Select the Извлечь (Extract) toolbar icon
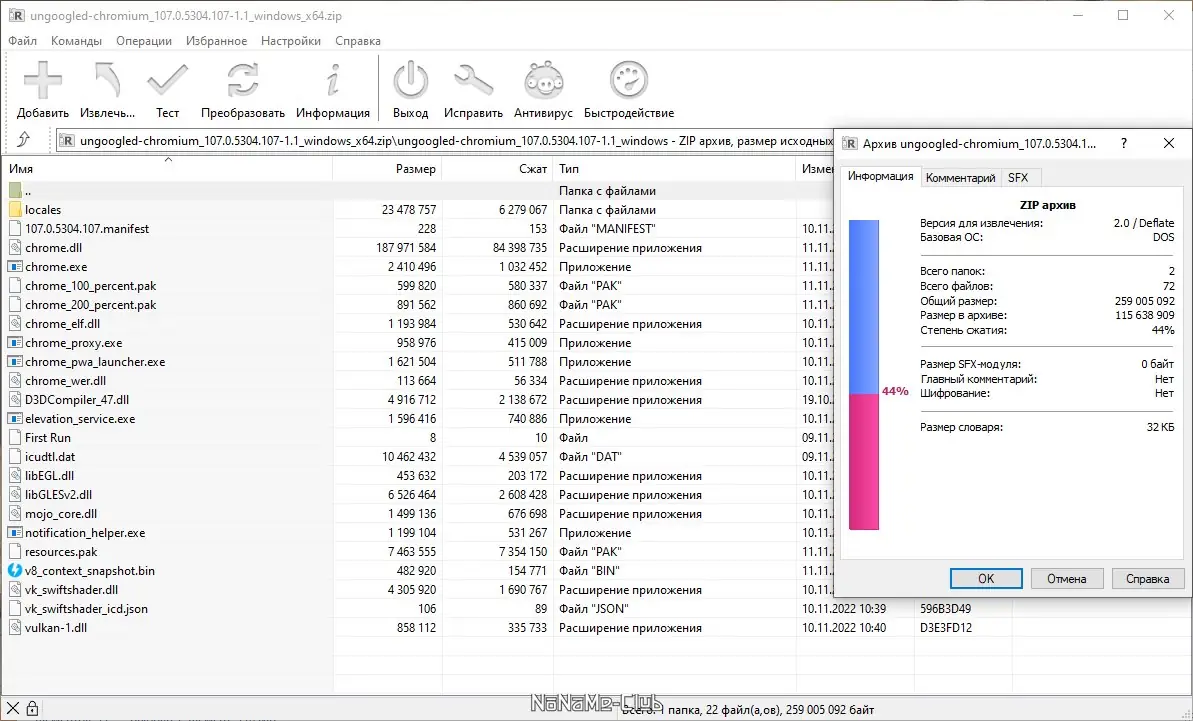Image resolution: width=1193 pixels, height=721 pixels. tap(107, 80)
